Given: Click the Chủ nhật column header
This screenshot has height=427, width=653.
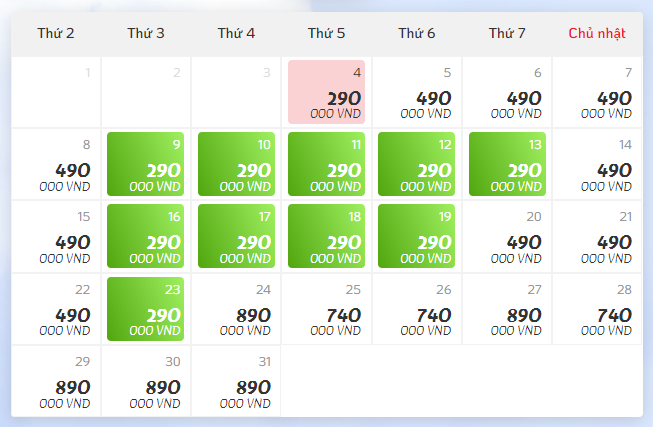Looking at the screenshot, I should coord(597,34).
